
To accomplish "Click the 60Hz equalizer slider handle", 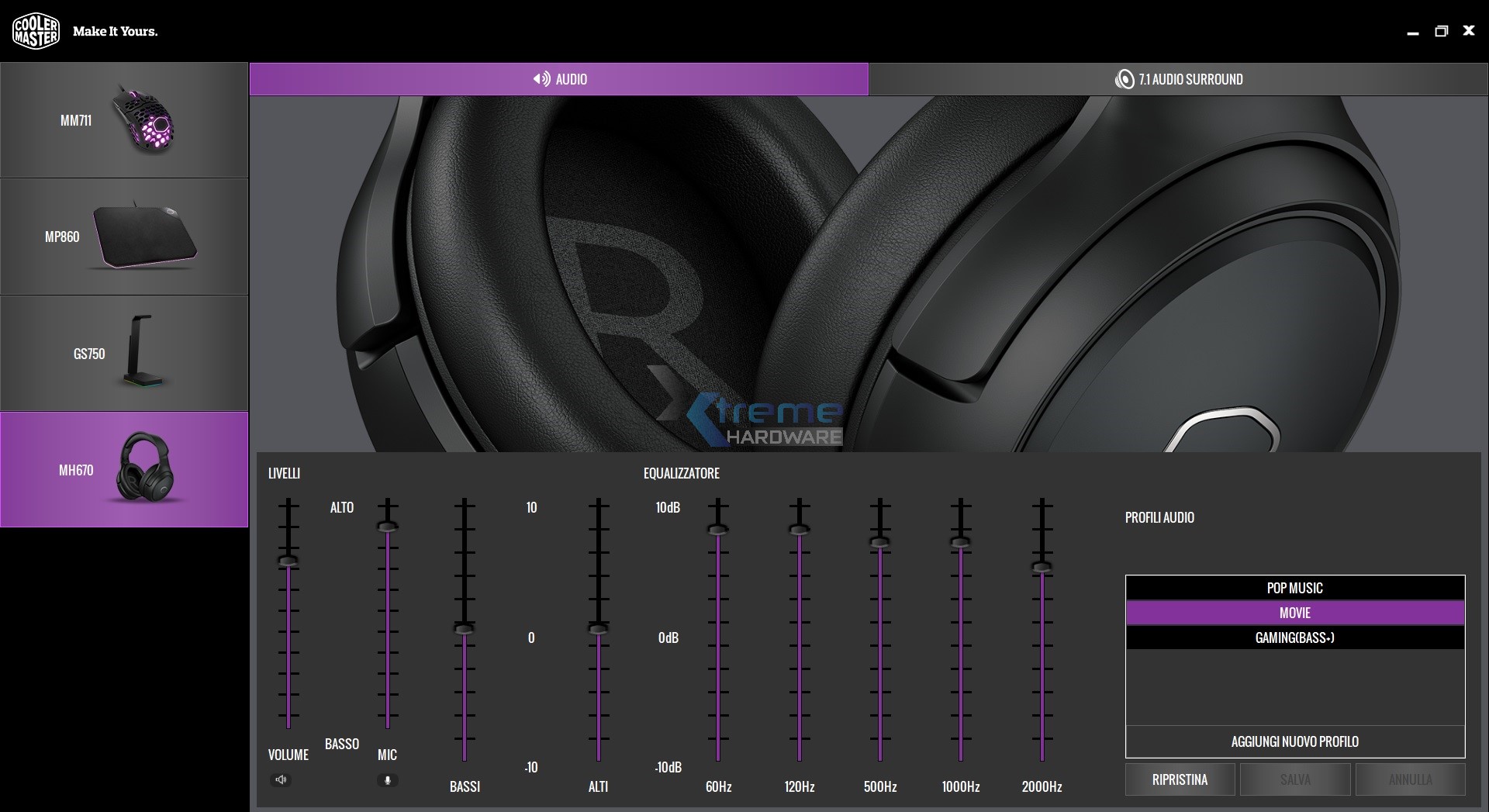I will (718, 530).
